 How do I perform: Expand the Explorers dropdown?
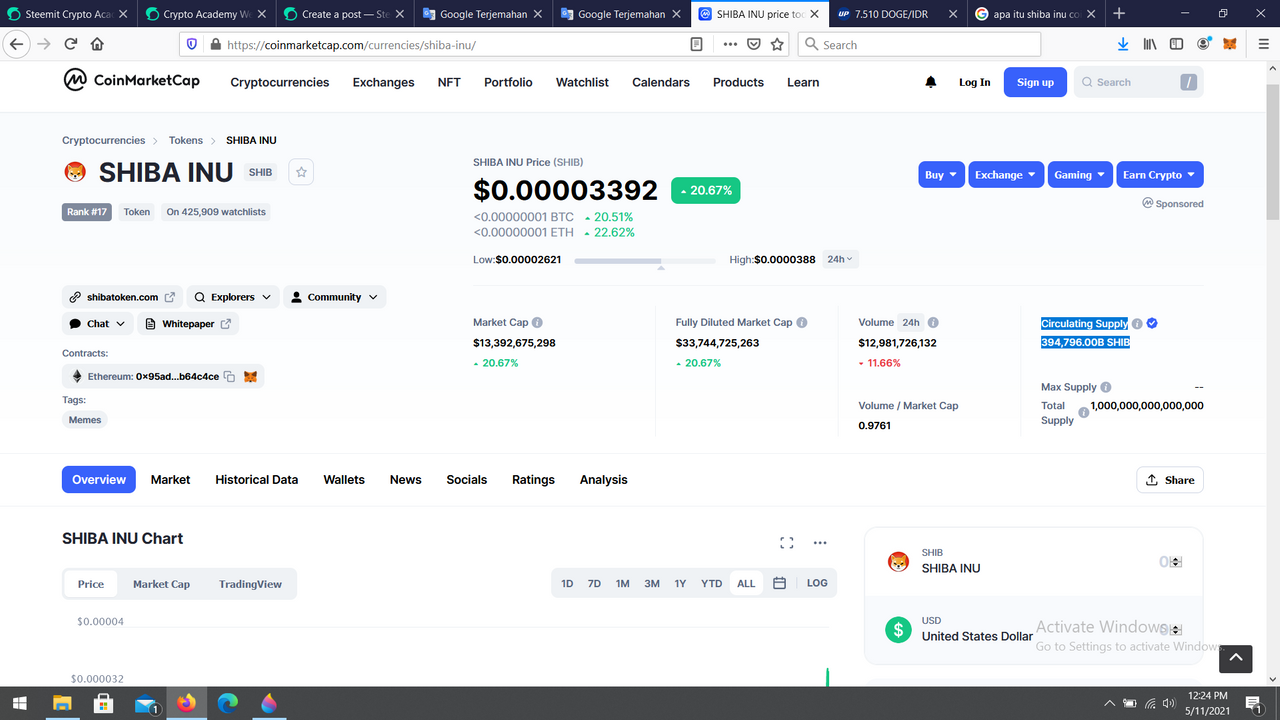(233, 297)
